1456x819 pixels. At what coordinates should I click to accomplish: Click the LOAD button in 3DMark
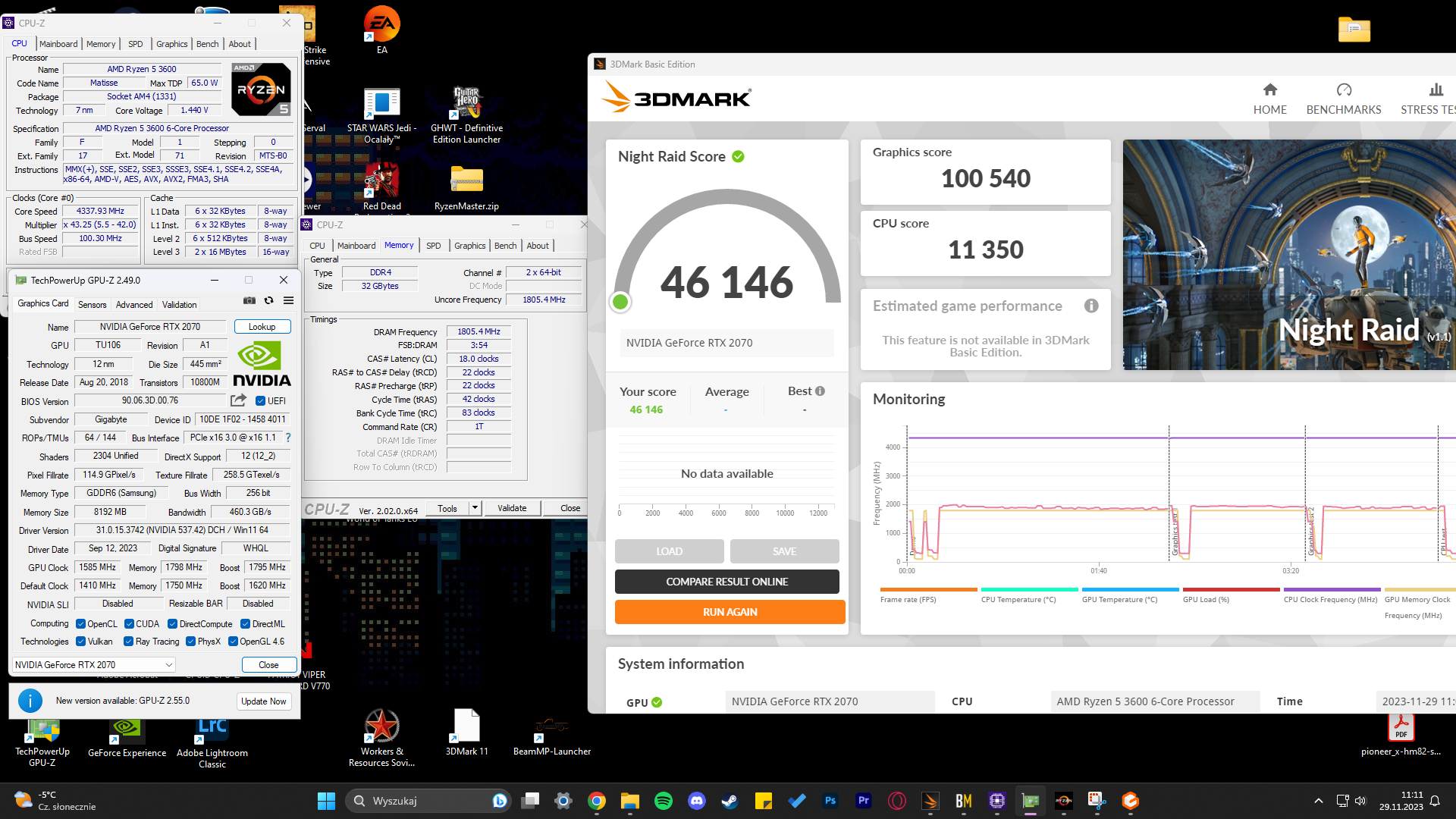pos(669,551)
